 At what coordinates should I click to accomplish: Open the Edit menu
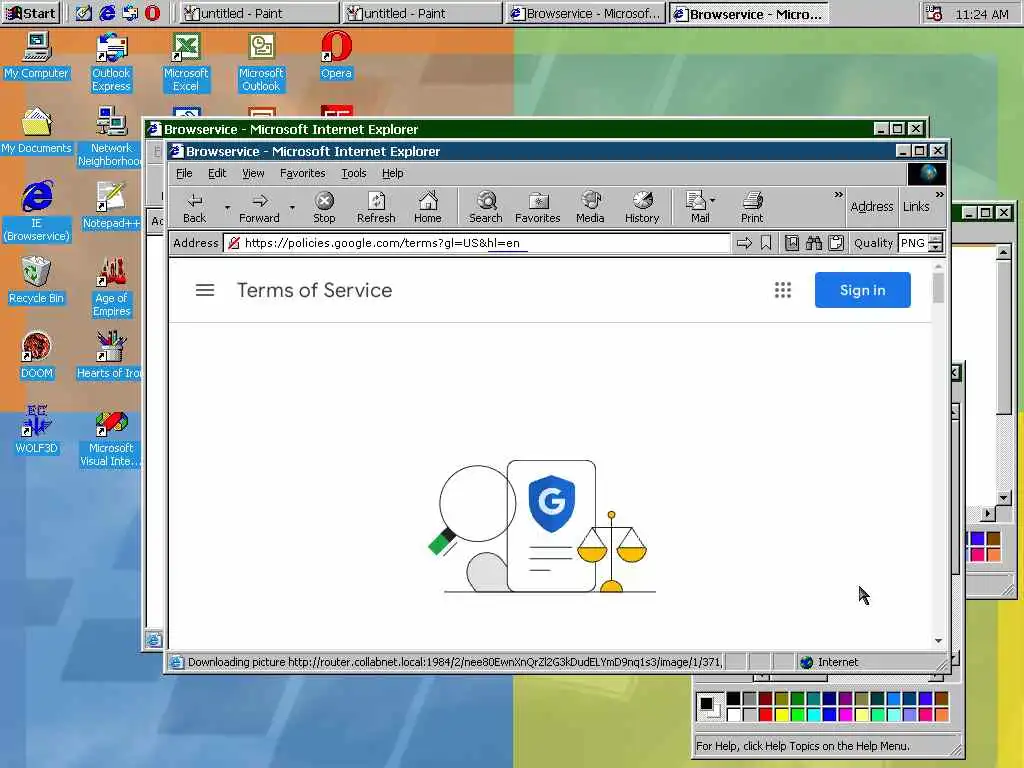217,173
